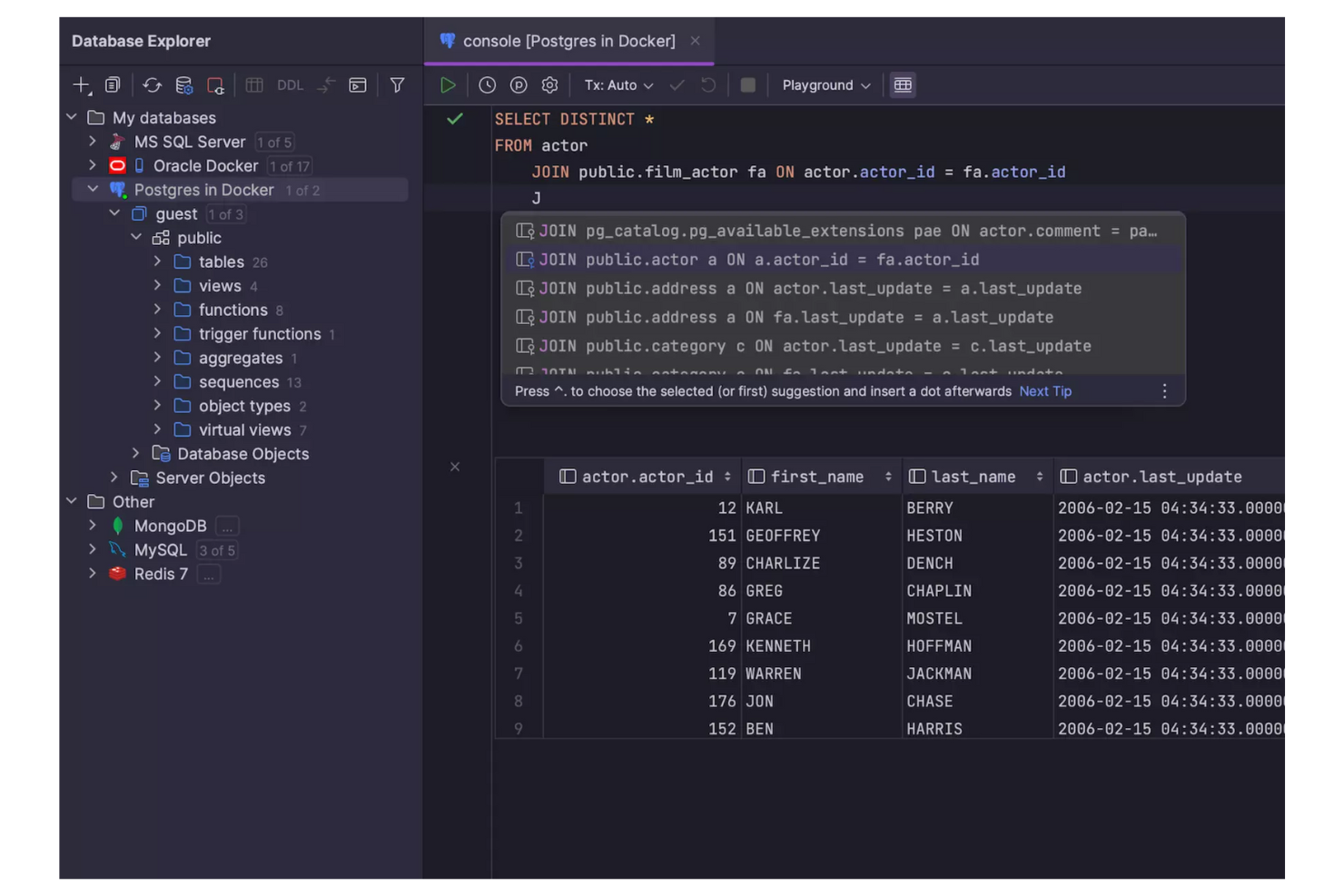
Task: Select the virtual views tree item
Action: 244,430
